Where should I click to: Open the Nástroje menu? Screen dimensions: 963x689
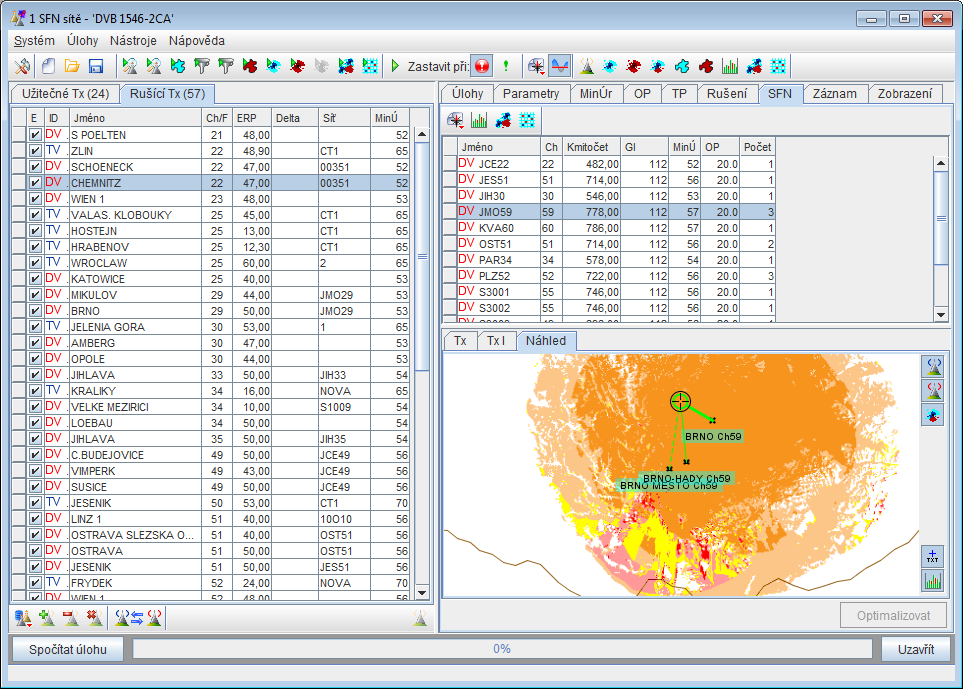pyautogui.click(x=133, y=41)
